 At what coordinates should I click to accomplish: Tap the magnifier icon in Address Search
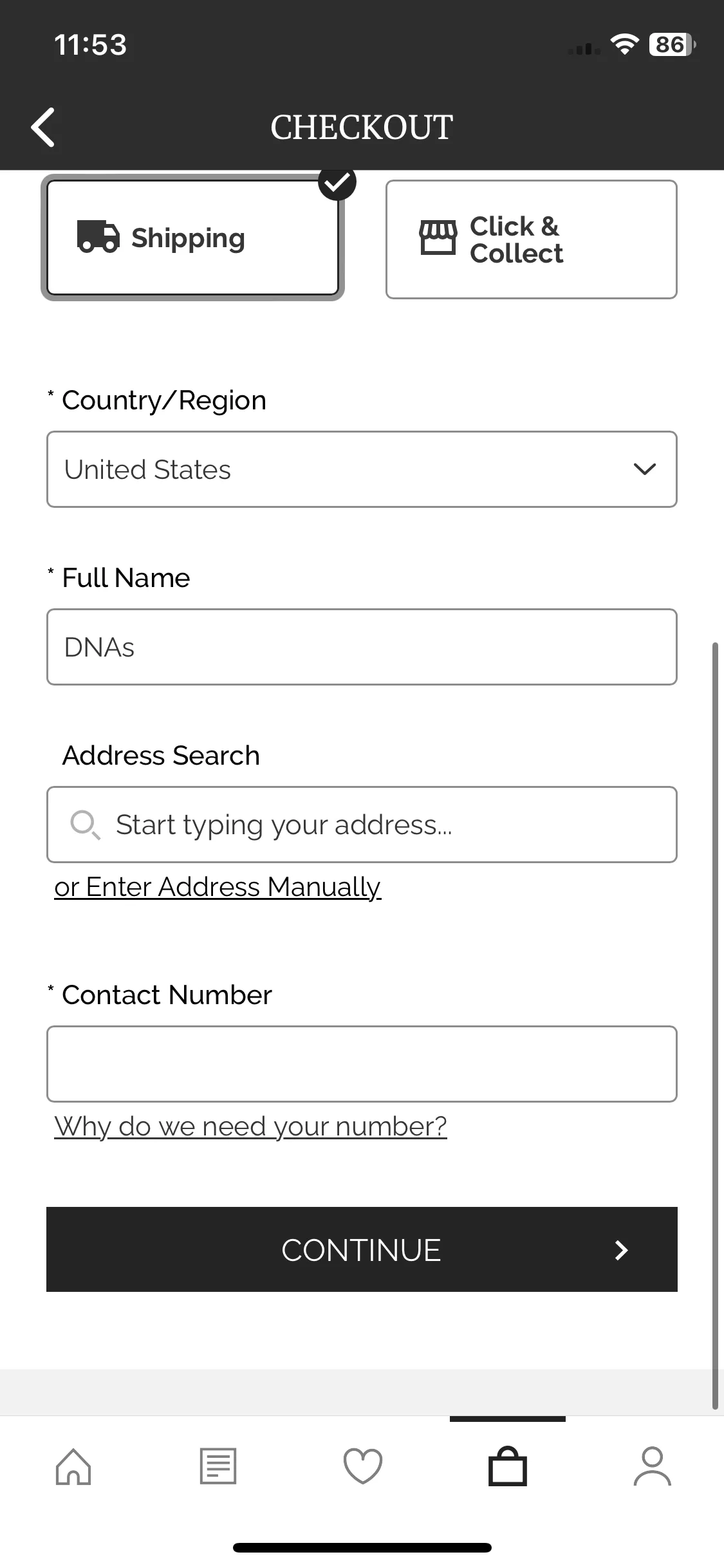pyautogui.click(x=85, y=825)
